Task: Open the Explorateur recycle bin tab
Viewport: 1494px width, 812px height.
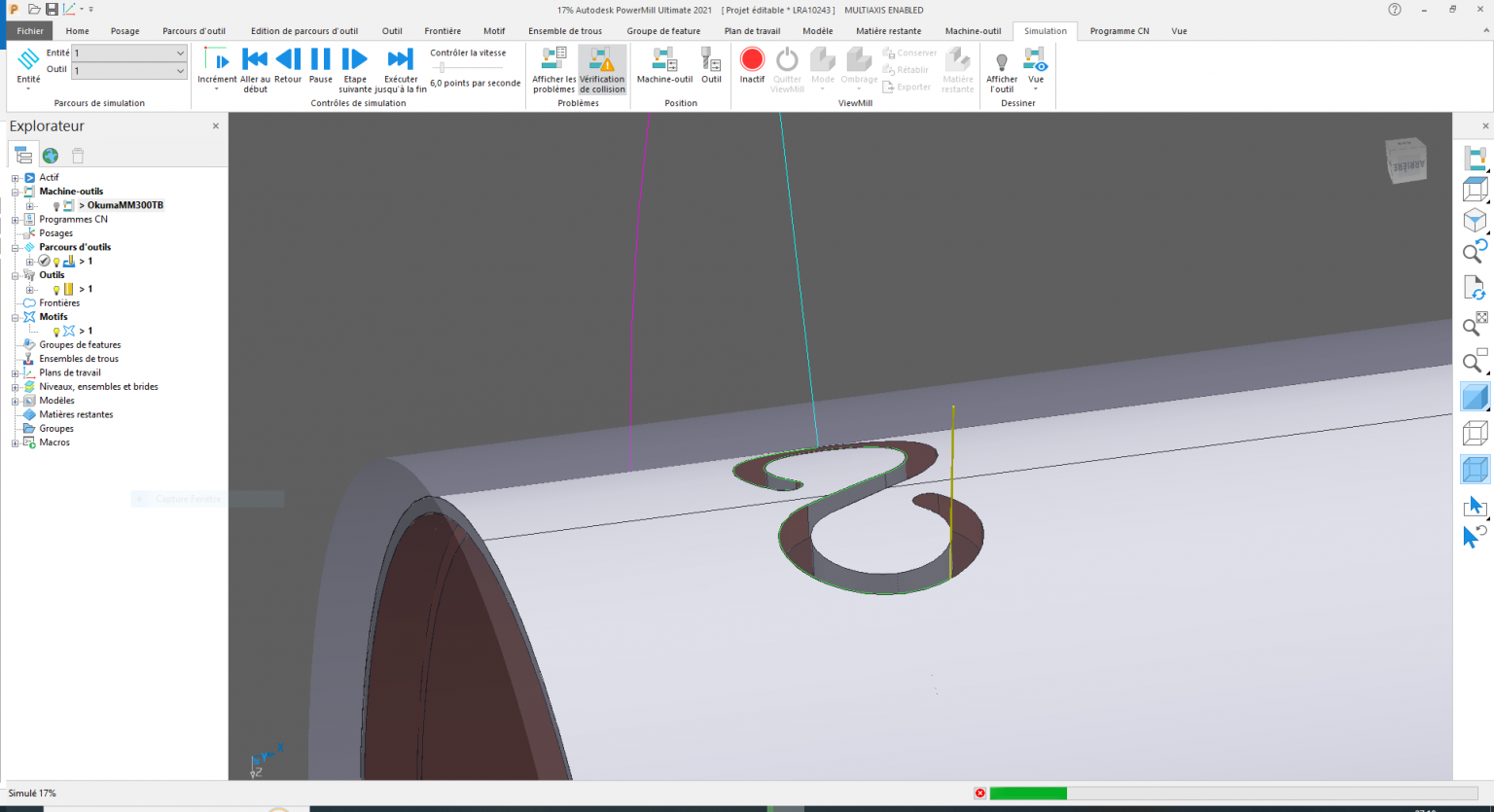Action: pyautogui.click(x=78, y=156)
